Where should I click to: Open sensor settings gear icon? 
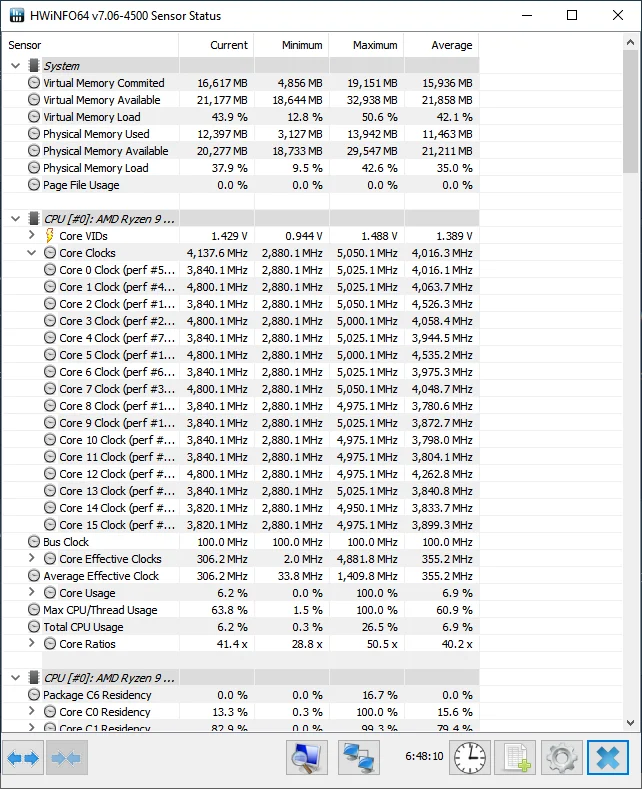(x=561, y=757)
